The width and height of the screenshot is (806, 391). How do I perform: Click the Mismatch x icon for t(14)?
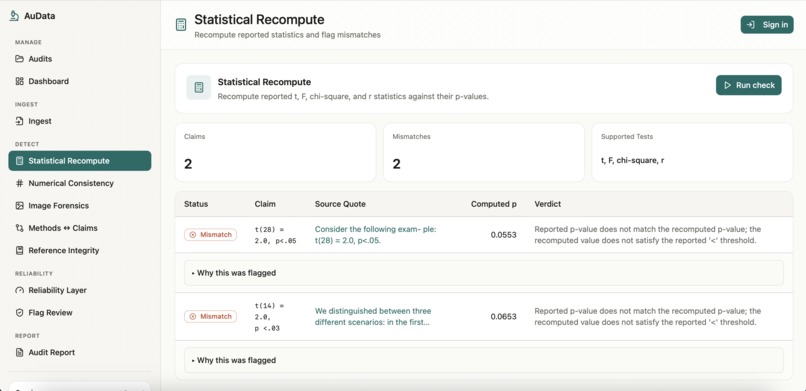pyautogui.click(x=193, y=316)
